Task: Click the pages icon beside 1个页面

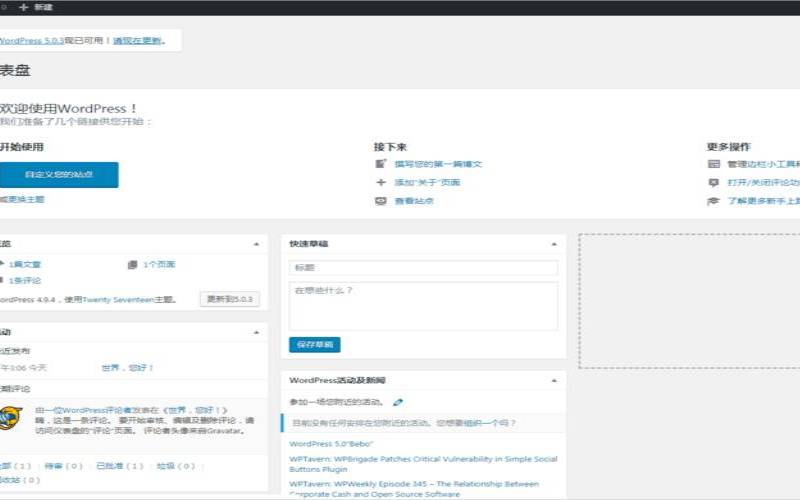Action: pyautogui.click(x=133, y=264)
